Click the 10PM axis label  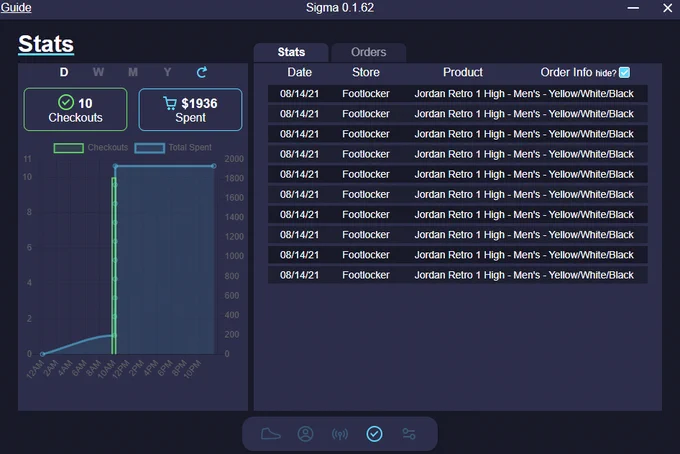[x=192, y=369]
